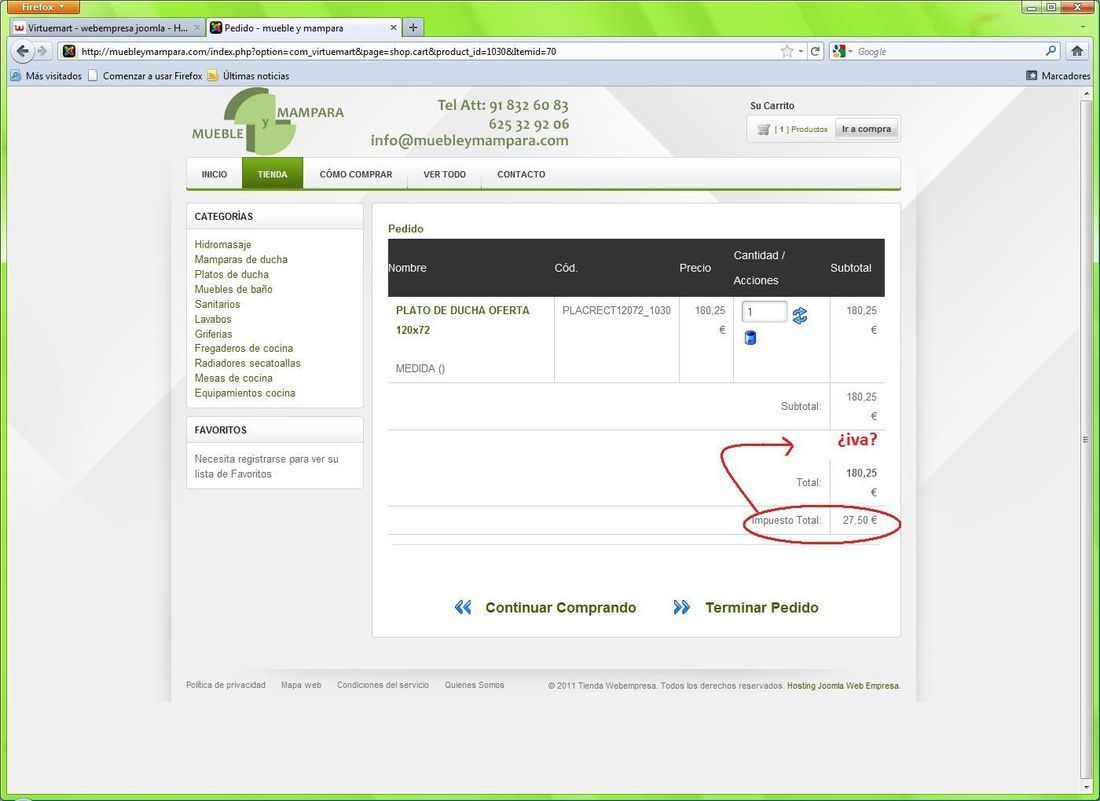
Task: Reload the page using the refresh icon
Action: [815, 51]
